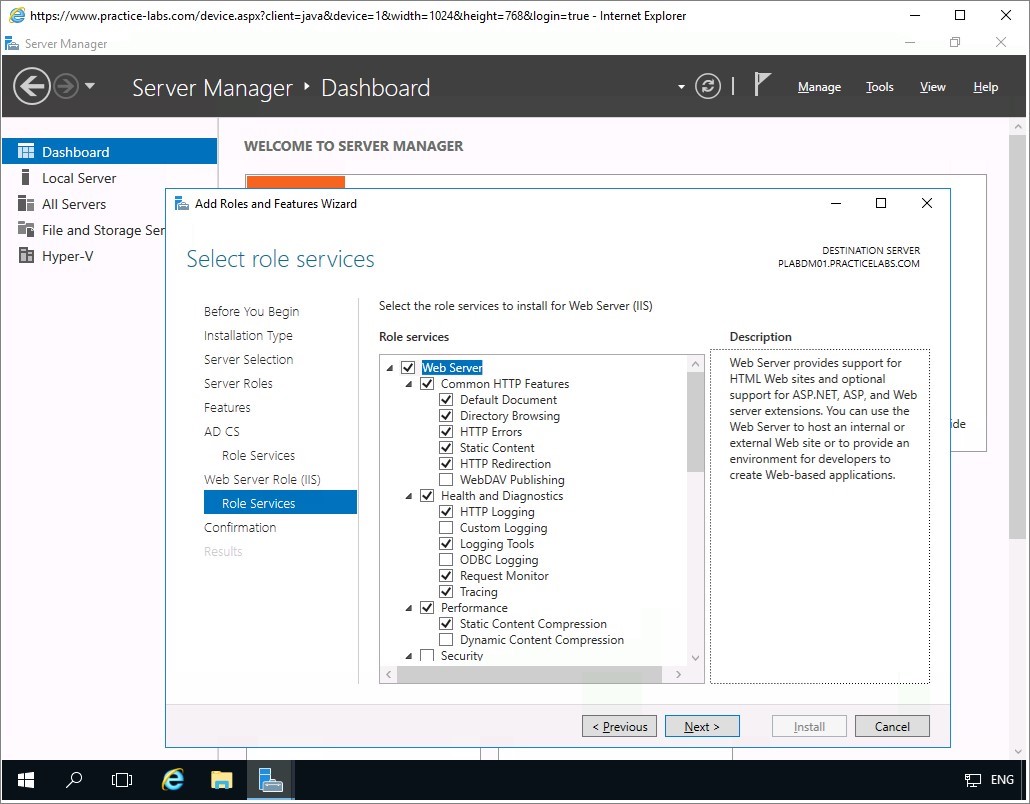1030x804 pixels.
Task: Click the ENG language indicator
Action: click(x=1002, y=780)
